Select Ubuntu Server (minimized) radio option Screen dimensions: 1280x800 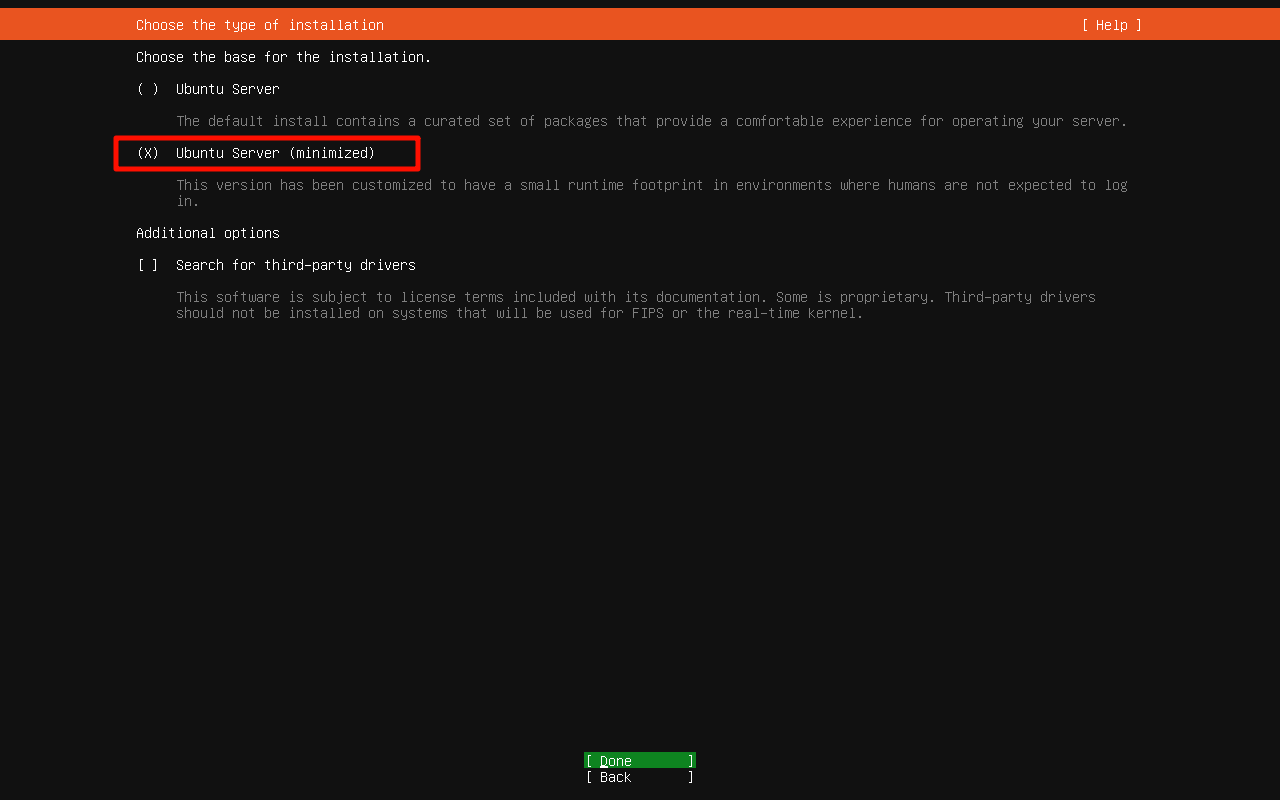[x=256, y=153]
